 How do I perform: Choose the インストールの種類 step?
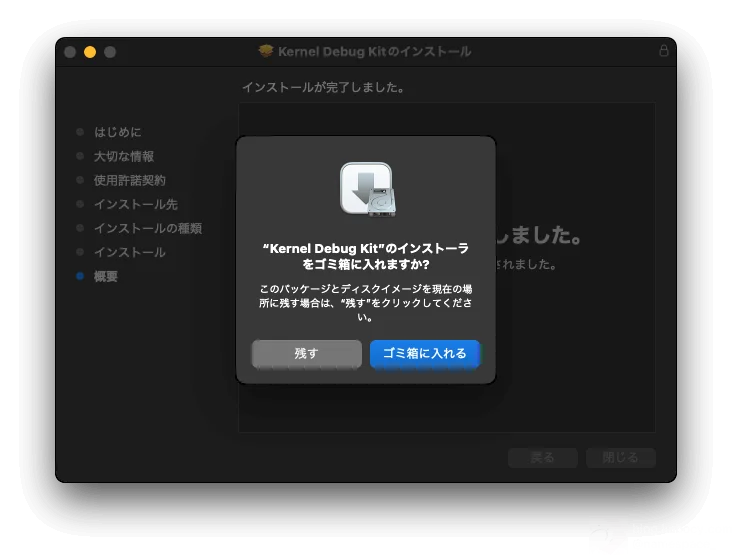tap(147, 228)
